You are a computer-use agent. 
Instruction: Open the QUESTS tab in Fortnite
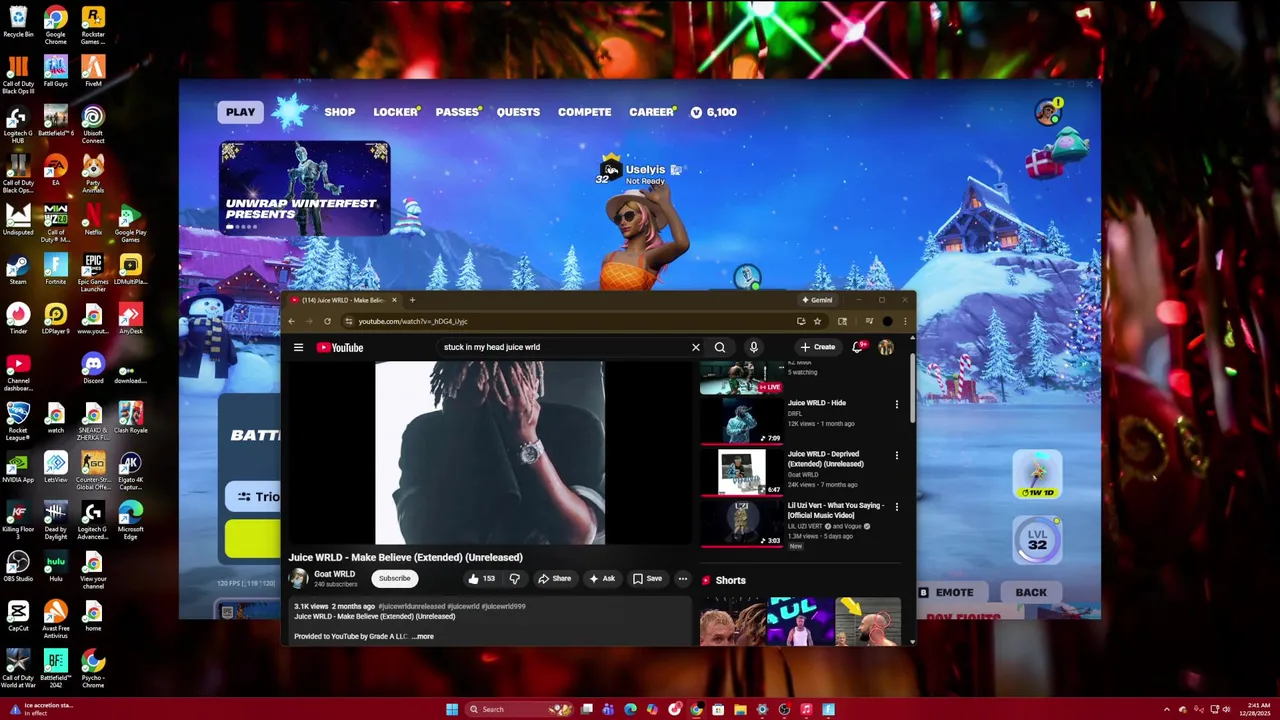[518, 112]
